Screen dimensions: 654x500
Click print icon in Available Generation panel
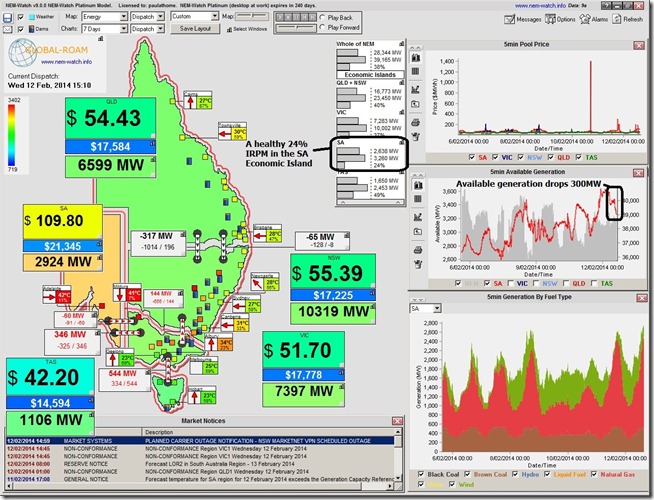click(418, 250)
